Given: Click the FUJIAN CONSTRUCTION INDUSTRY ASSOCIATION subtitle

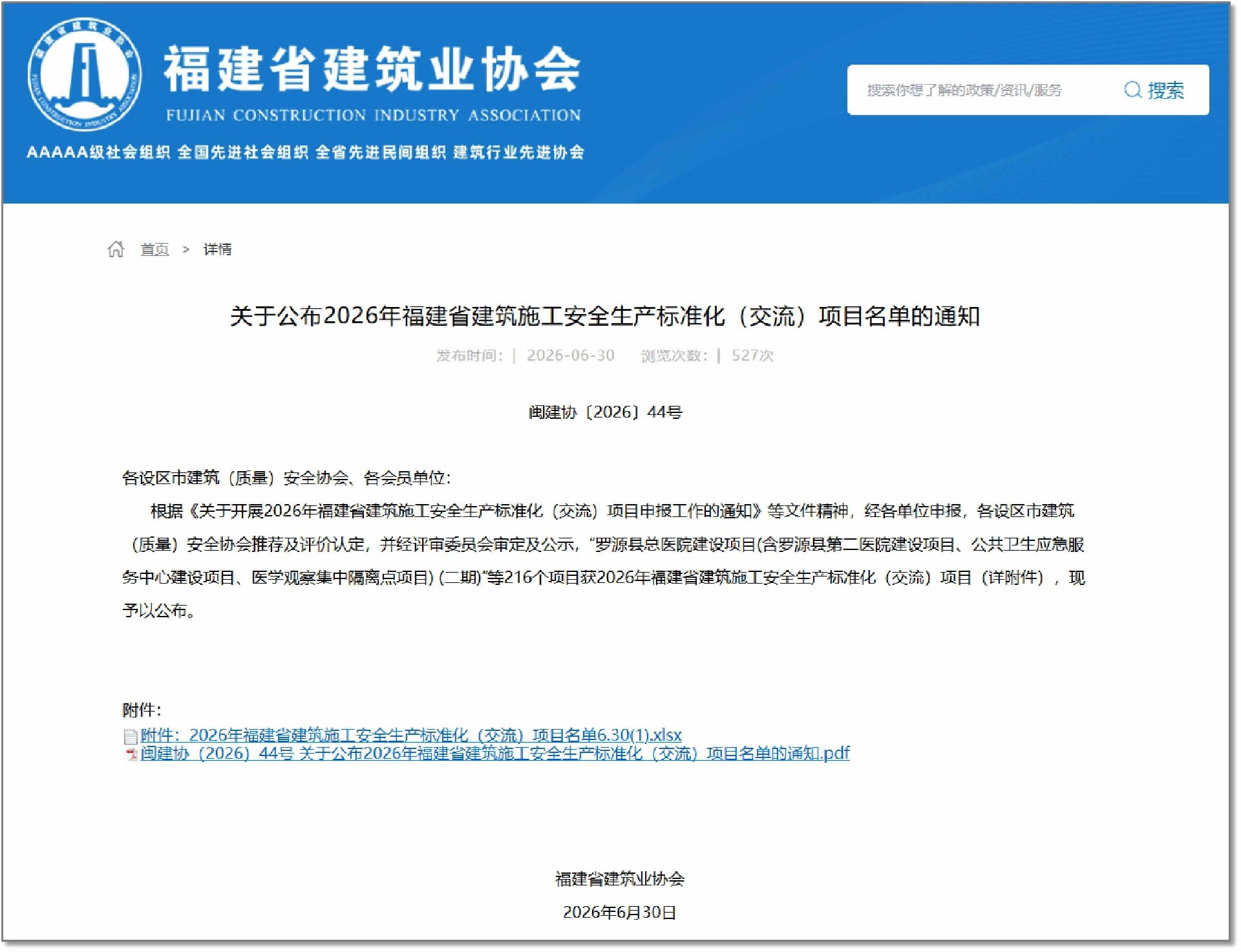Looking at the screenshot, I should point(373,116).
